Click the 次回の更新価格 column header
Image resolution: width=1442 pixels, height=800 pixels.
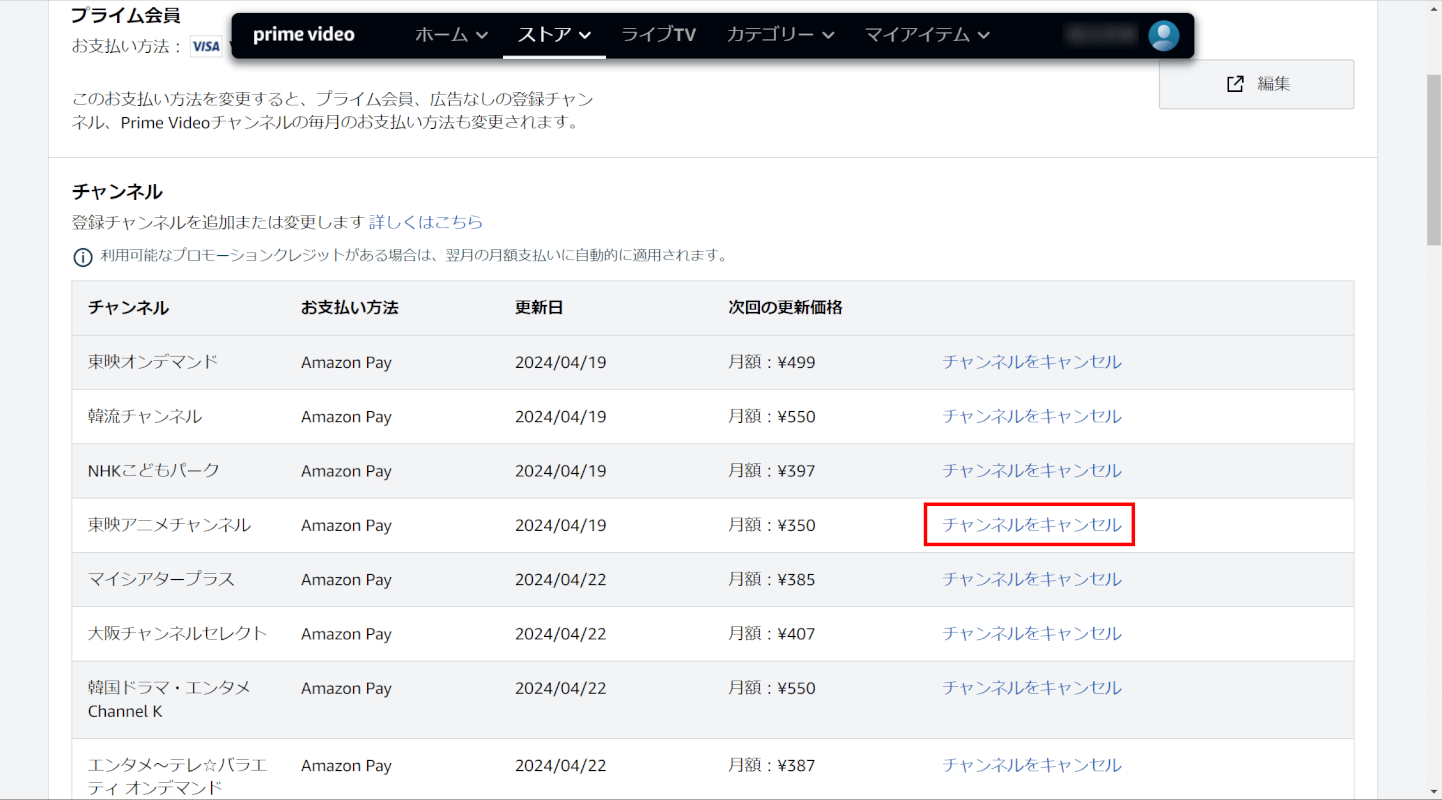coord(785,307)
